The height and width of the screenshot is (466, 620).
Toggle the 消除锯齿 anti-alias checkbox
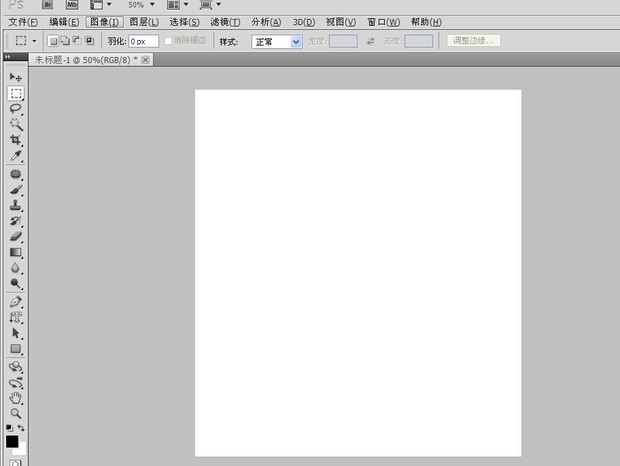coord(168,41)
